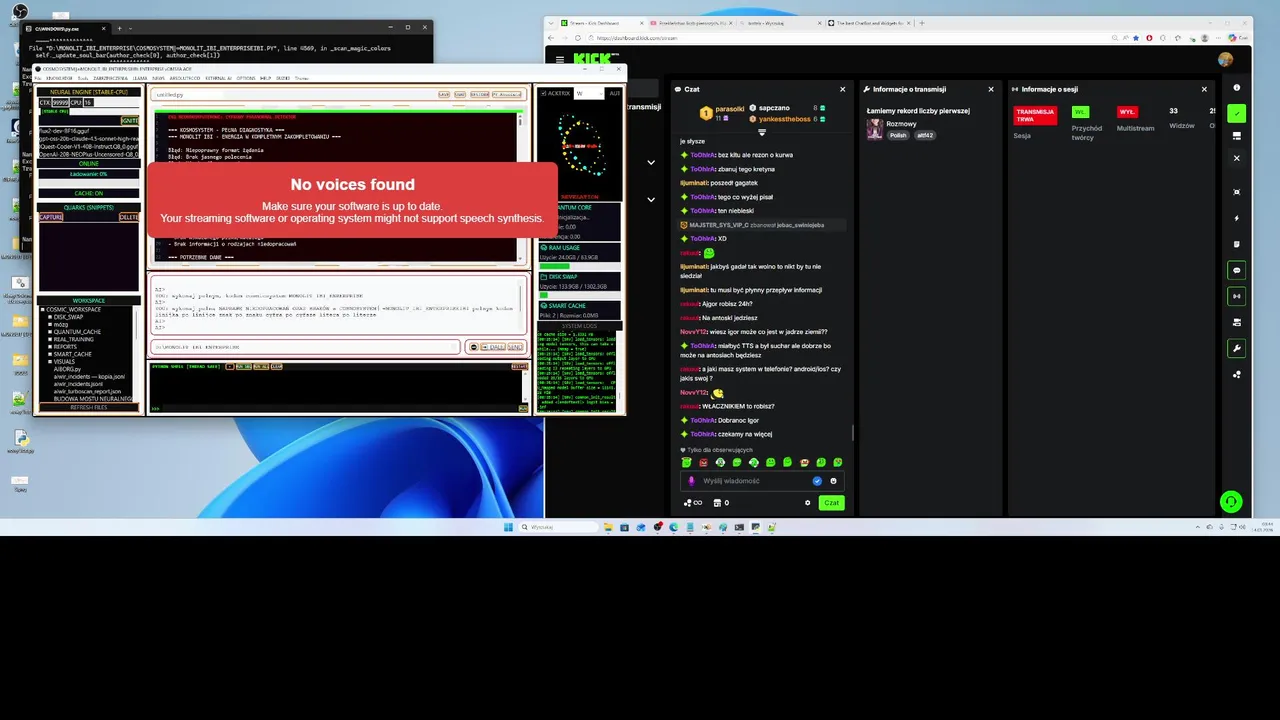Open chat settings gear icon
The width and height of the screenshot is (1280, 720).
pyautogui.click(x=808, y=503)
